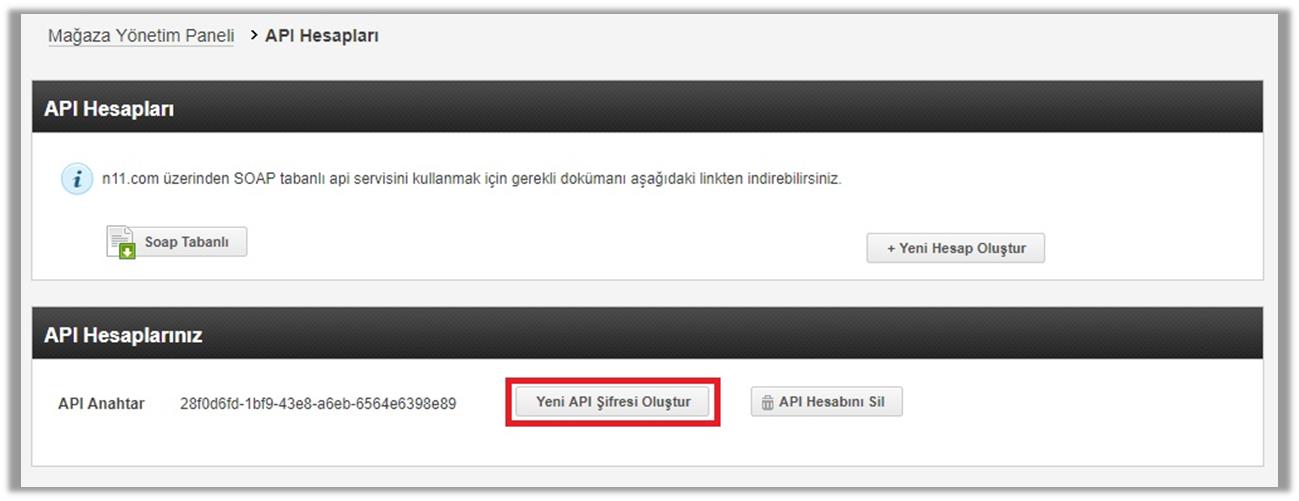Click the API Anahtar label
Viewport: 1299px width, 501px height.
[101, 404]
